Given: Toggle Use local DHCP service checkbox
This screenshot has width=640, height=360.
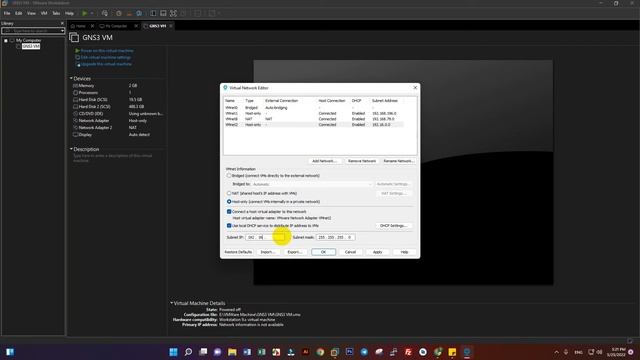Looking at the screenshot, I should tap(229, 225).
